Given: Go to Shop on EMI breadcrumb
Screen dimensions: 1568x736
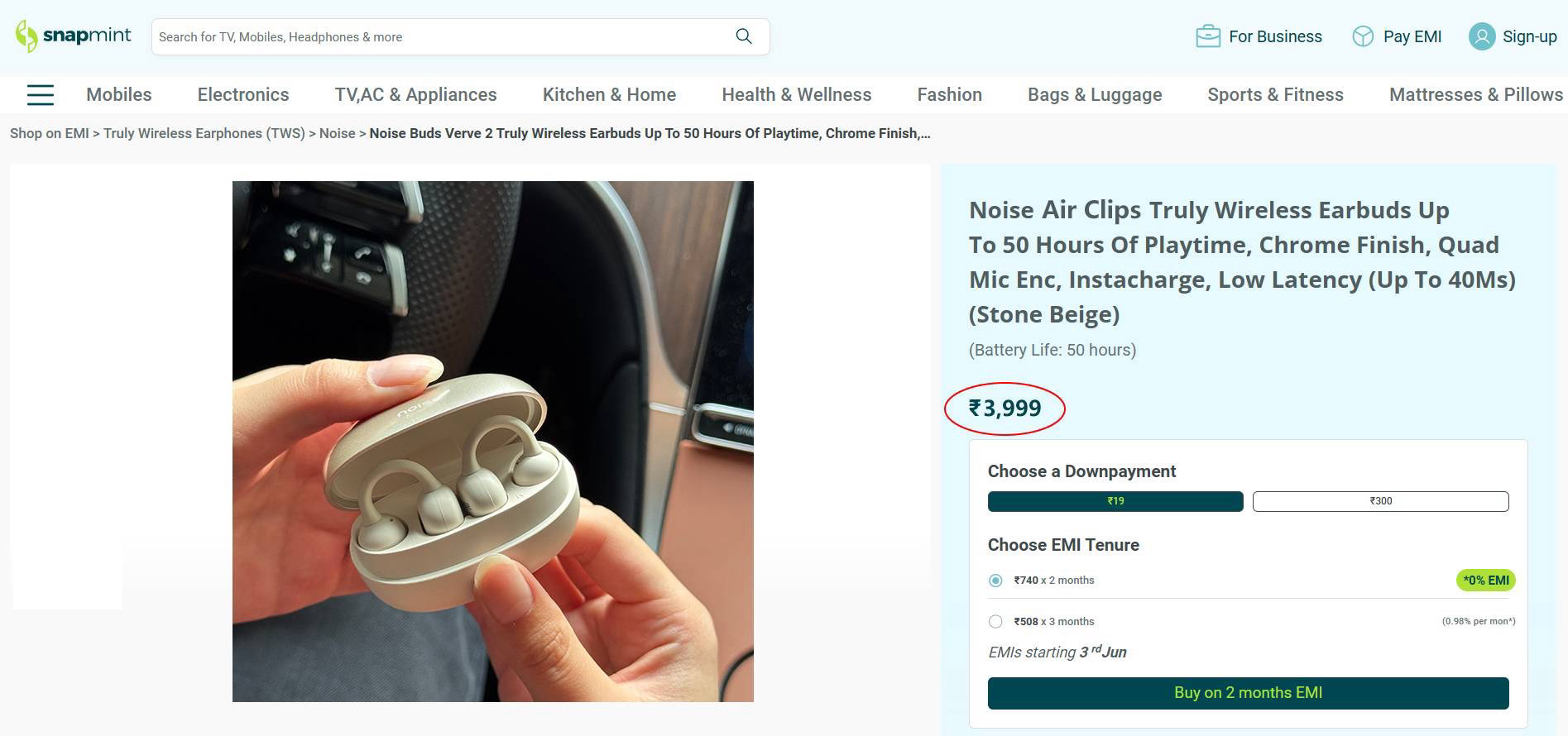Looking at the screenshot, I should [49, 133].
